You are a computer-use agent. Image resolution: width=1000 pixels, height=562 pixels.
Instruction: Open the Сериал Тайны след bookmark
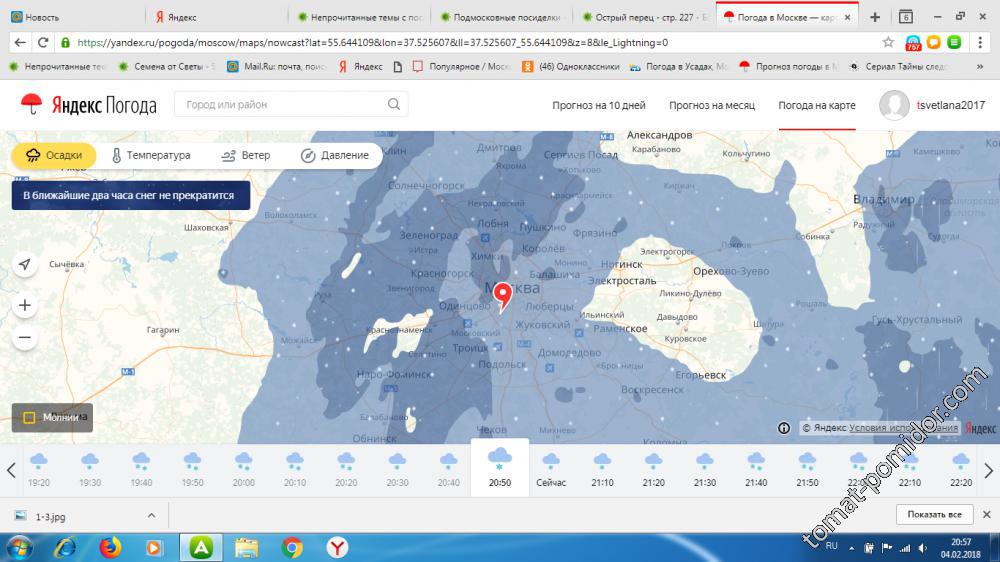point(898,66)
